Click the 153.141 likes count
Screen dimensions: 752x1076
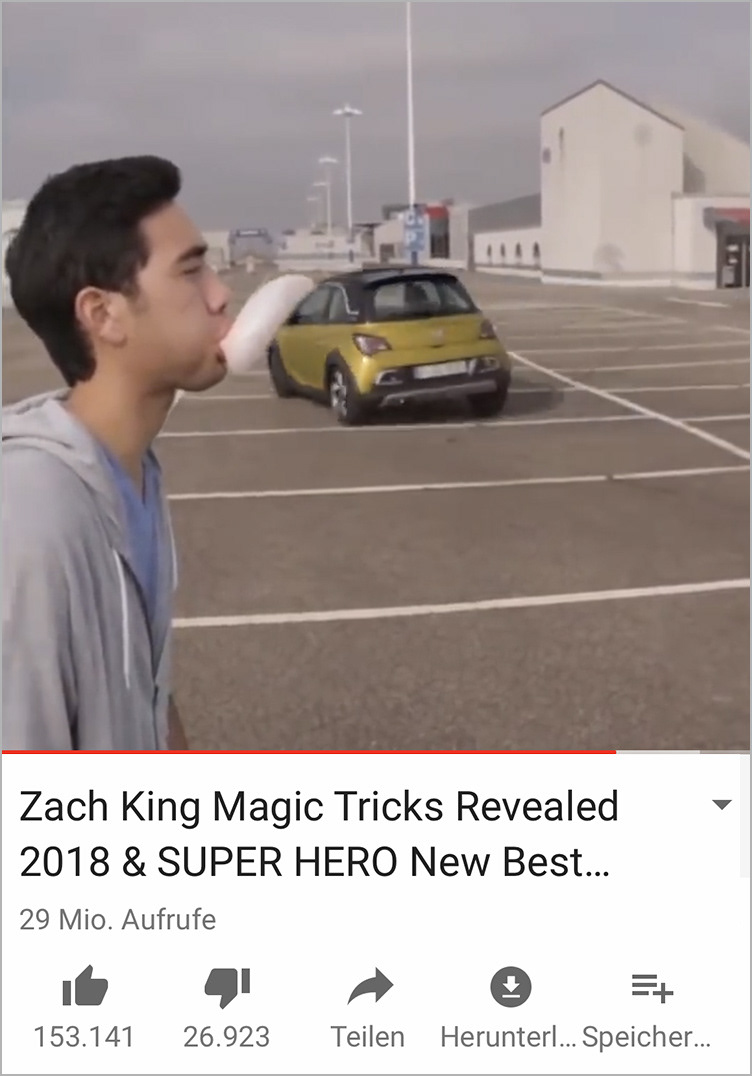(x=84, y=1036)
